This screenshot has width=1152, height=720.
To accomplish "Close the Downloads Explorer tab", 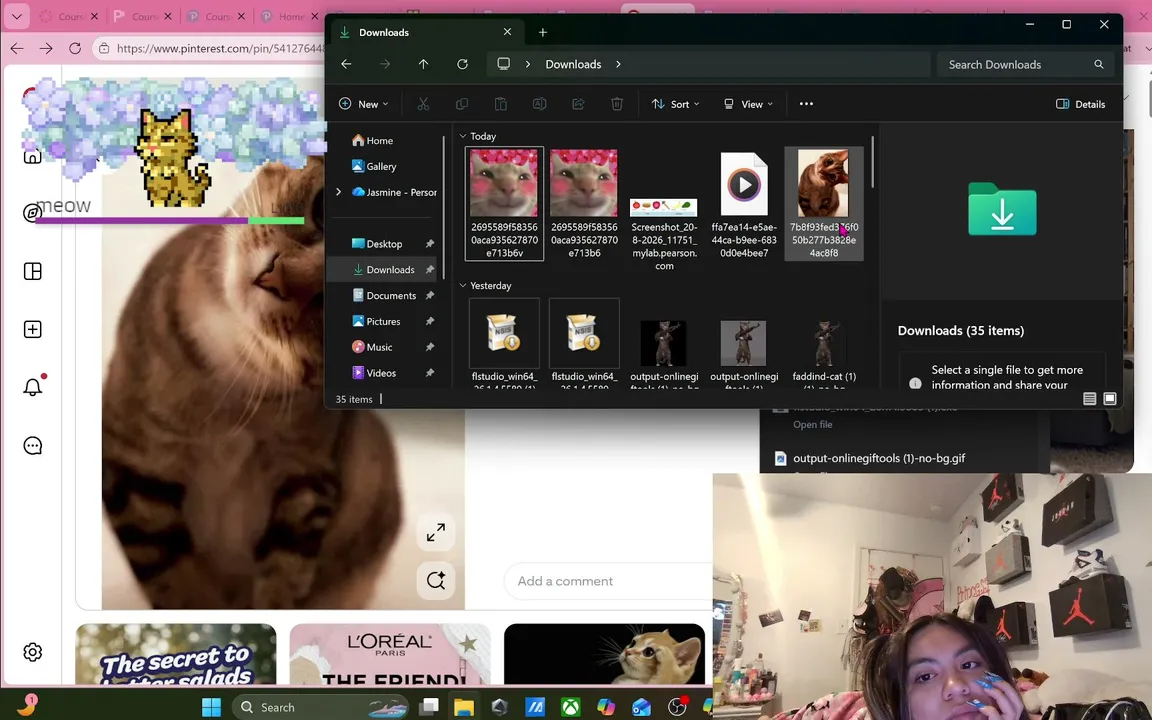I will (507, 32).
